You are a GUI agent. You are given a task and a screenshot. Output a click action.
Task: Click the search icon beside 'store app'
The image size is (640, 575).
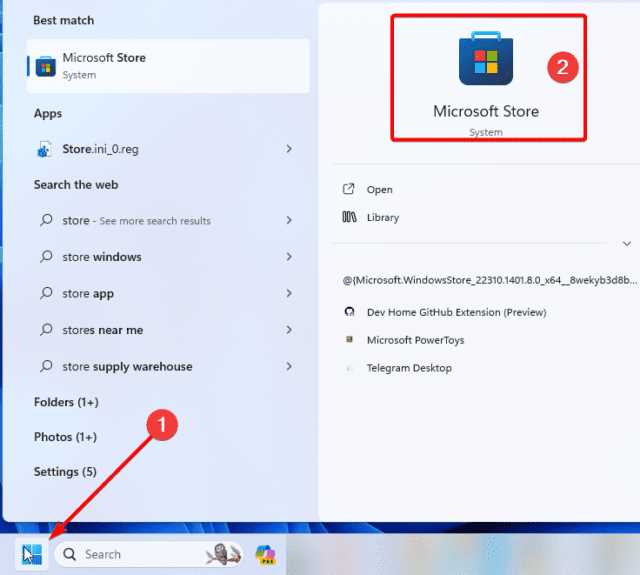(46, 293)
